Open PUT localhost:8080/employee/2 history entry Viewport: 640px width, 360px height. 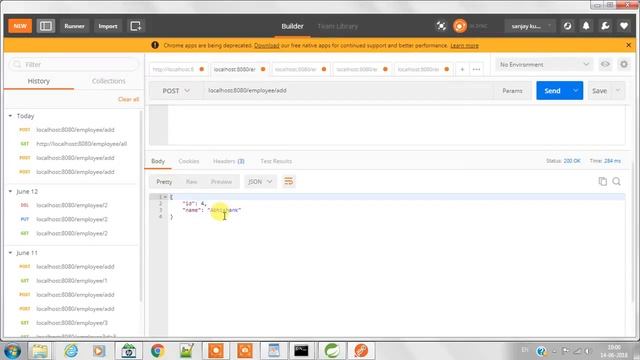point(73,219)
